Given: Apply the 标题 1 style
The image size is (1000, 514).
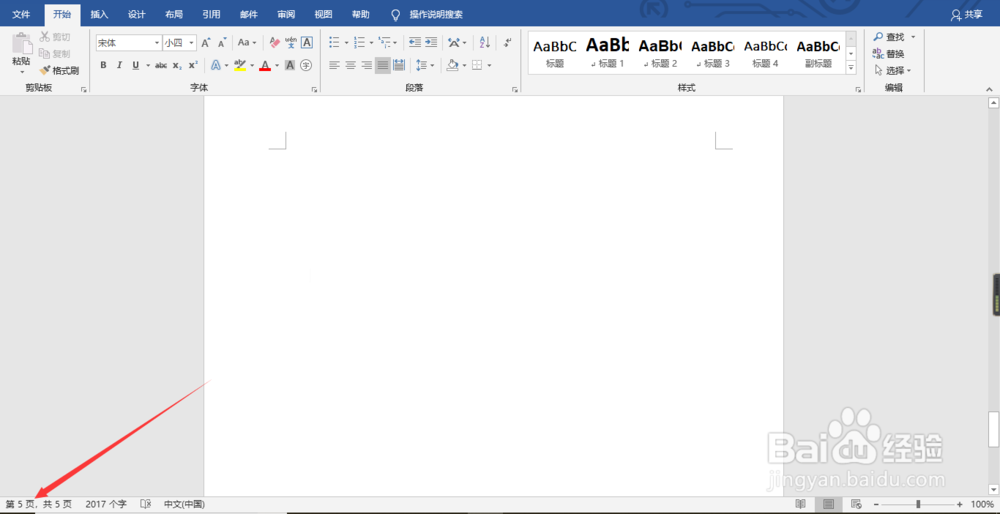Looking at the screenshot, I should 607,52.
